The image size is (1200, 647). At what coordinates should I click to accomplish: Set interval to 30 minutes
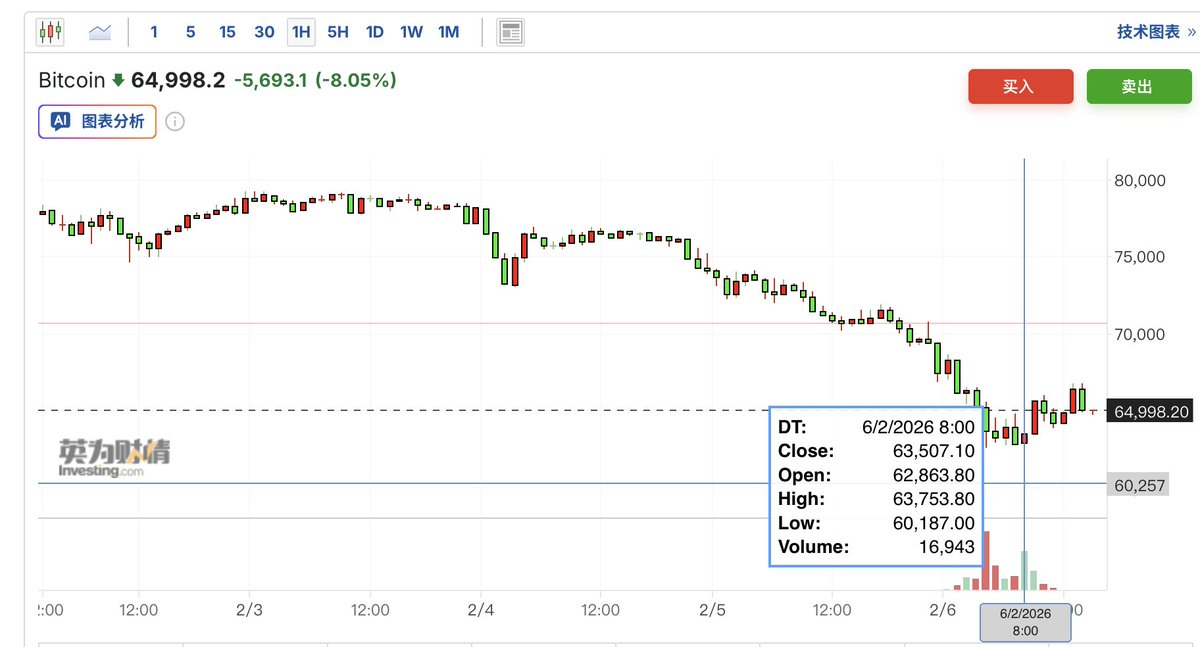(264, 32)
